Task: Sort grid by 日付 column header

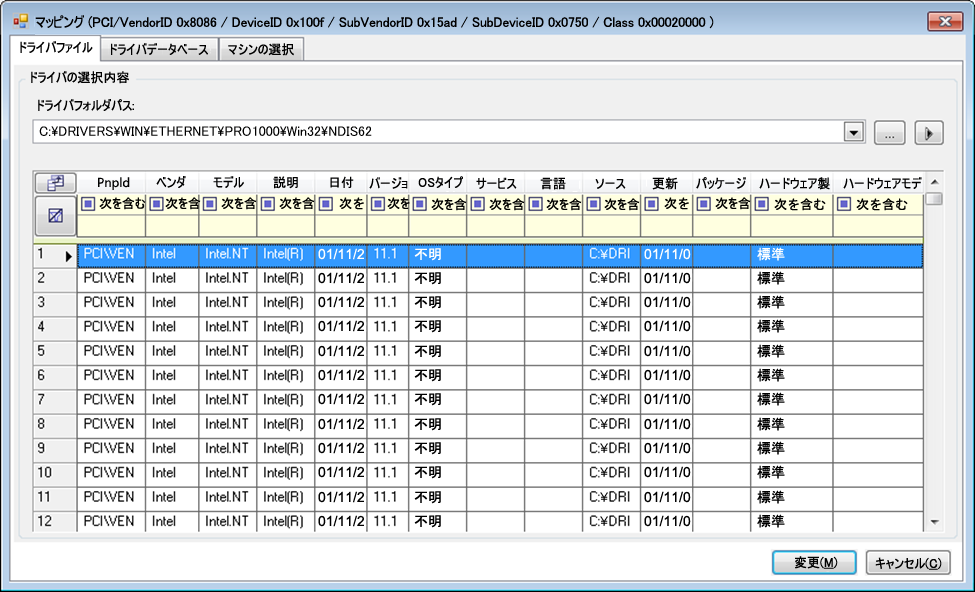Action: (340, 183)
